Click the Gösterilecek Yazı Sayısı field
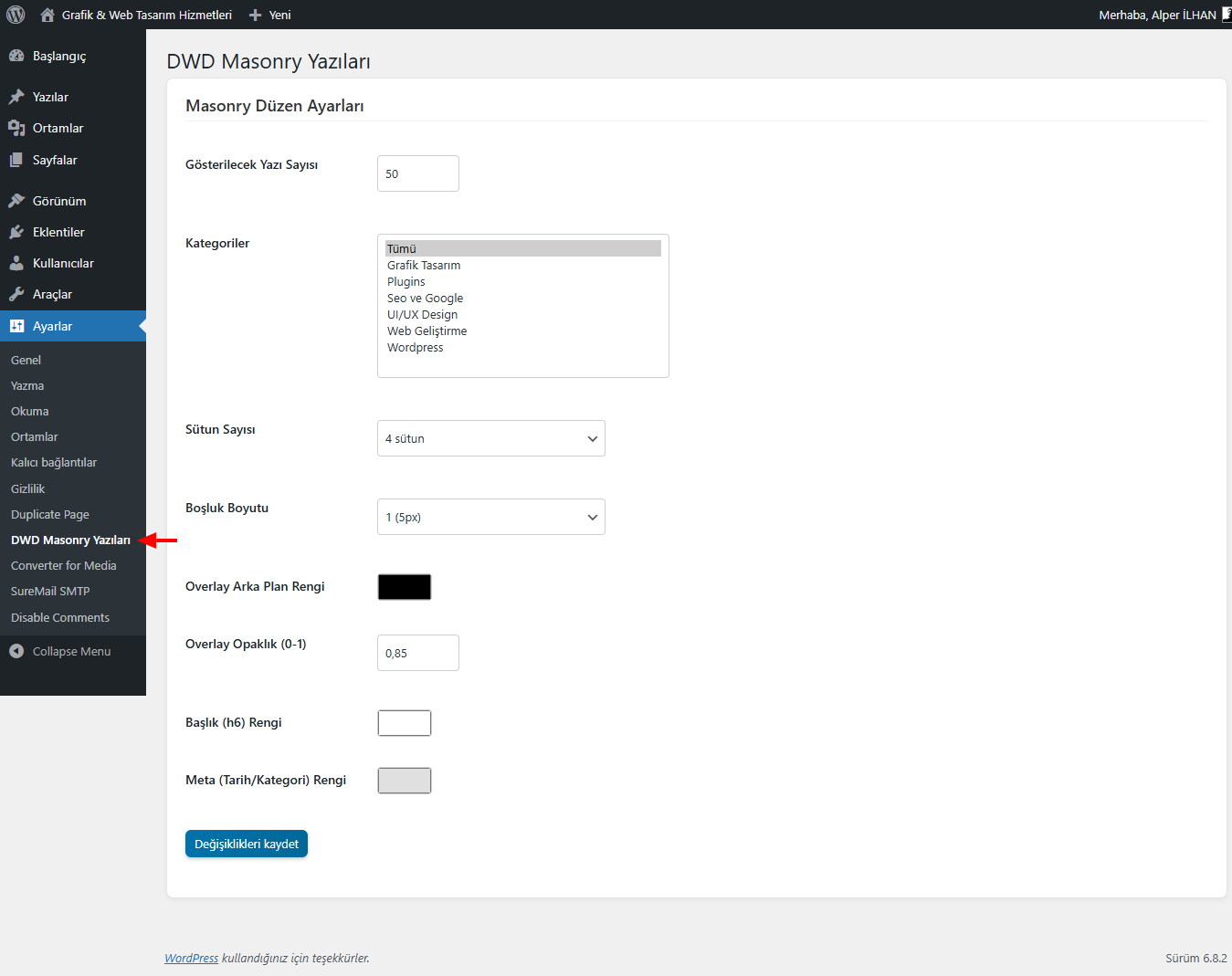The height and width of the screenshot is (976, 1232). [x=417, y=173]
